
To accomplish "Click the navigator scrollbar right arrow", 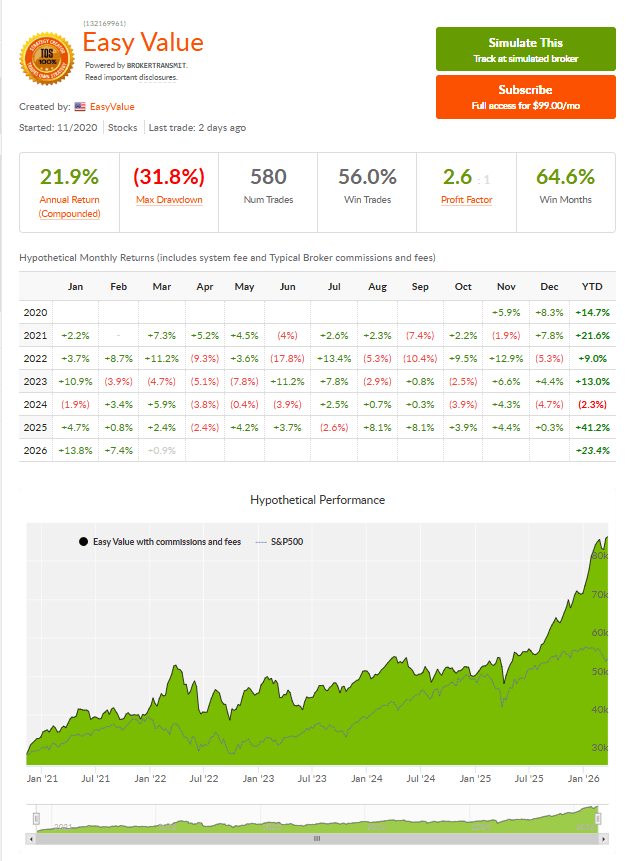I will (603, 838).
